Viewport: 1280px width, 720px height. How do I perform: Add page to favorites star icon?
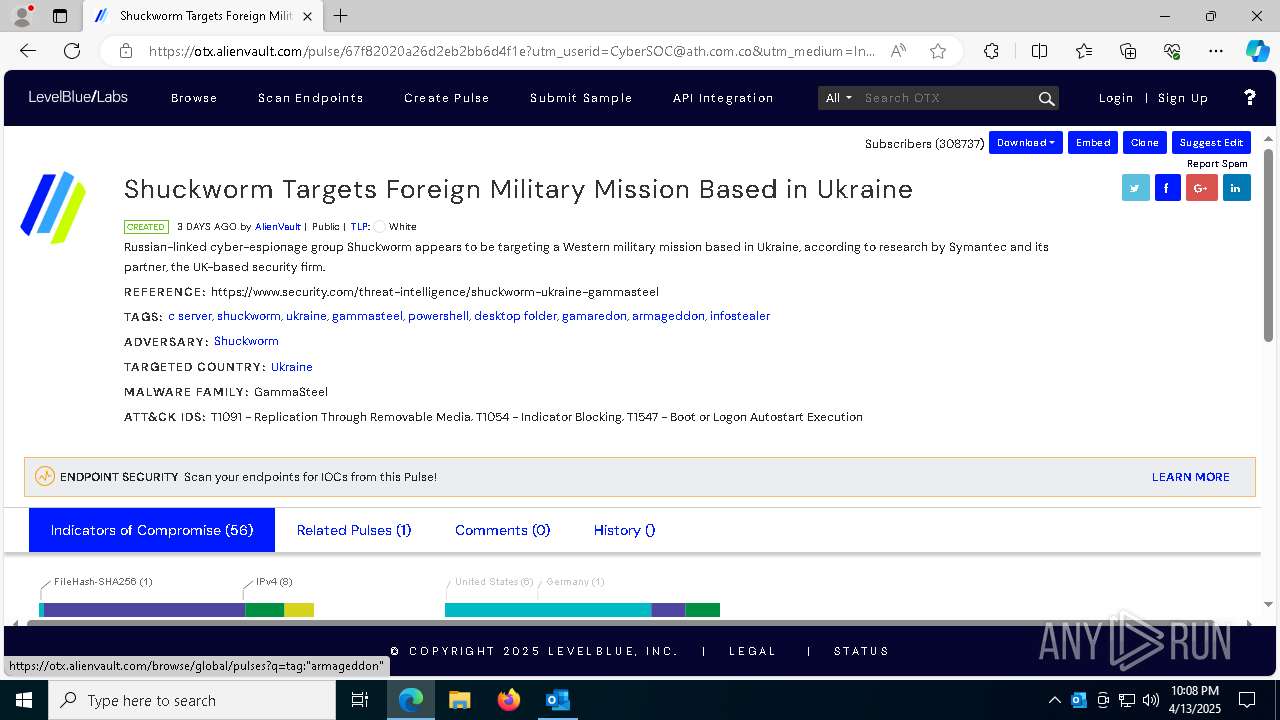tap(937, 51)
